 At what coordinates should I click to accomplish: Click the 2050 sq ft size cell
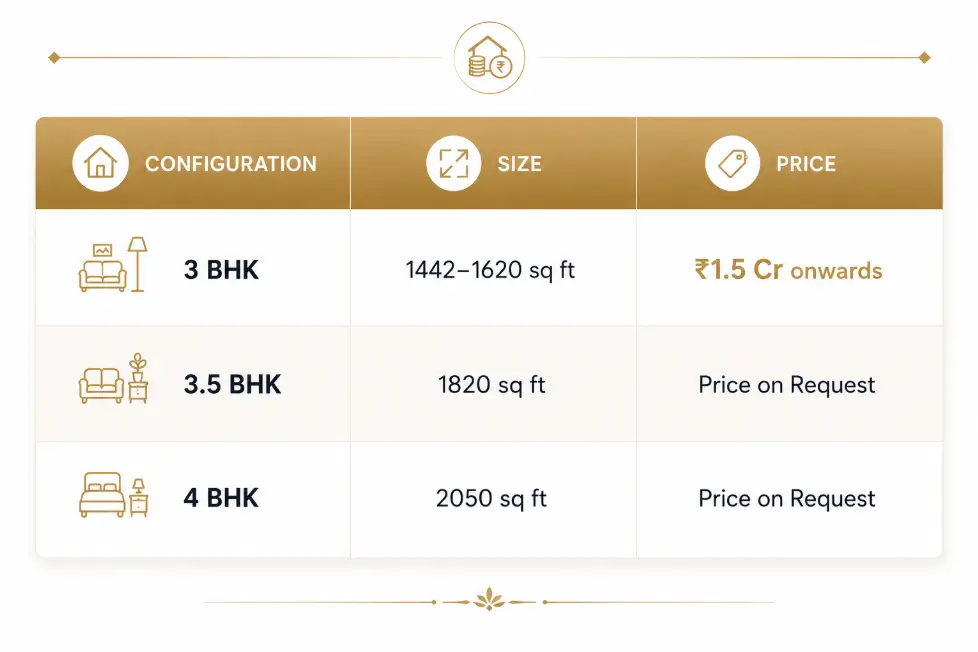coord(491,499)
